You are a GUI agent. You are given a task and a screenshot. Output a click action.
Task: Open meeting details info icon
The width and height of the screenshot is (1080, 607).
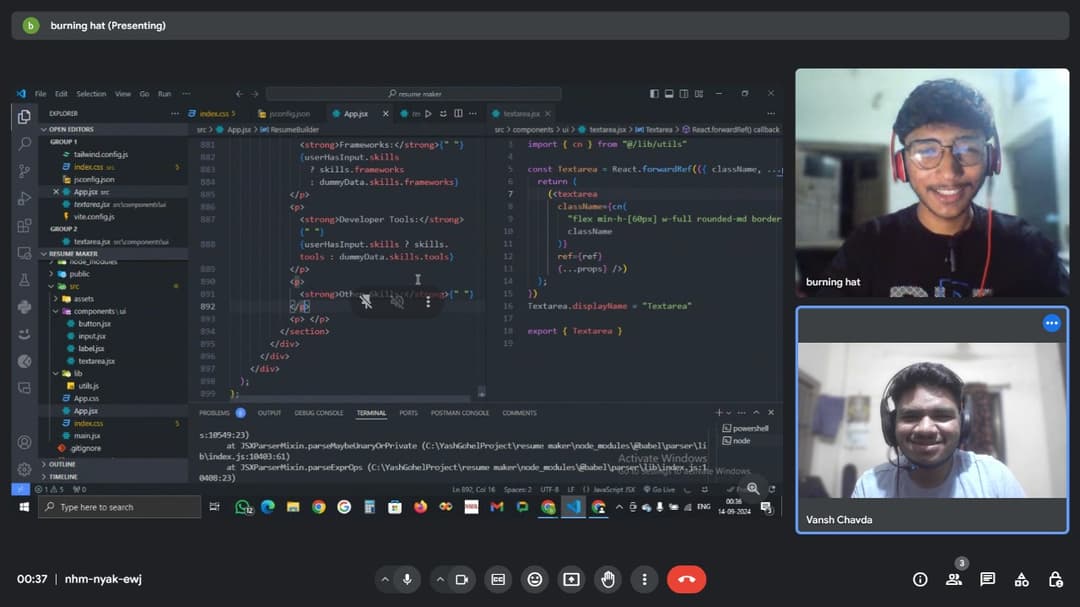[920, 579]
